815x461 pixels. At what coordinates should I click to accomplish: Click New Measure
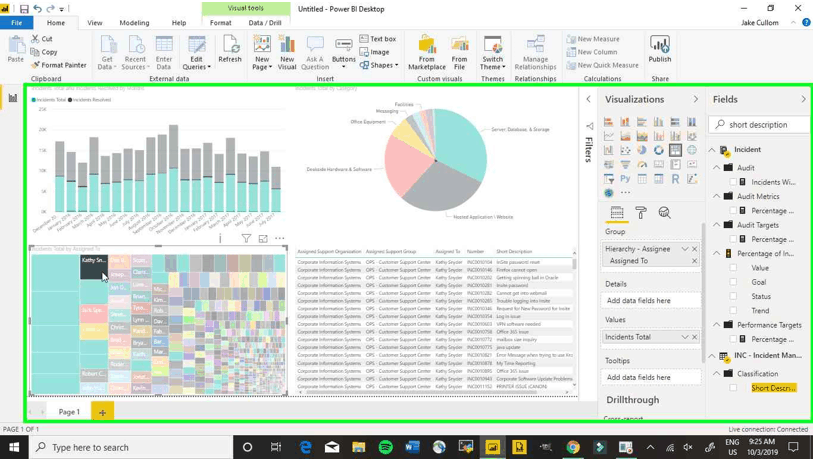coord(593,39)
